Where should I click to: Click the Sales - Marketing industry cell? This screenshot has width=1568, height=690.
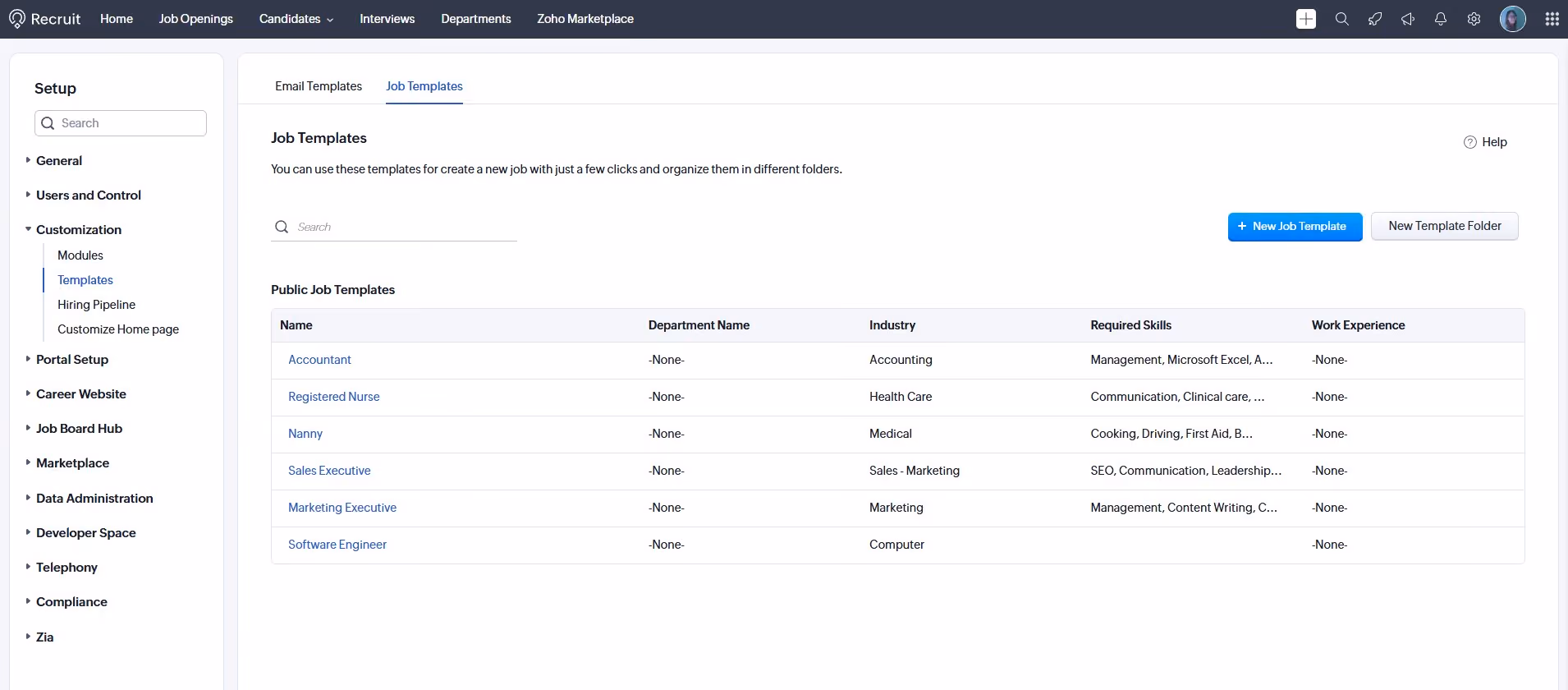point(915,471)
